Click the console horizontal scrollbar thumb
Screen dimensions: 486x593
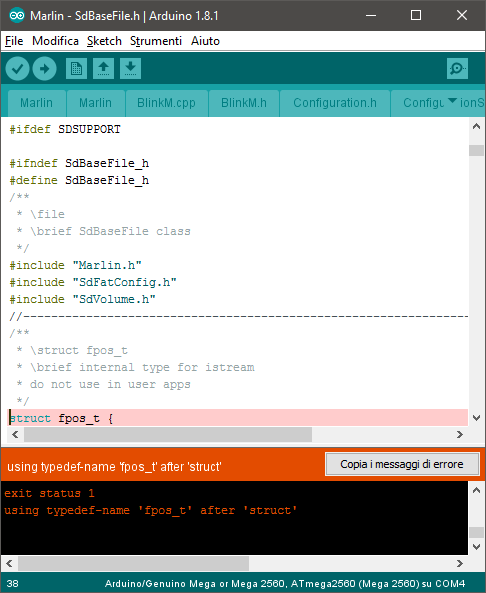click(134, 564)
